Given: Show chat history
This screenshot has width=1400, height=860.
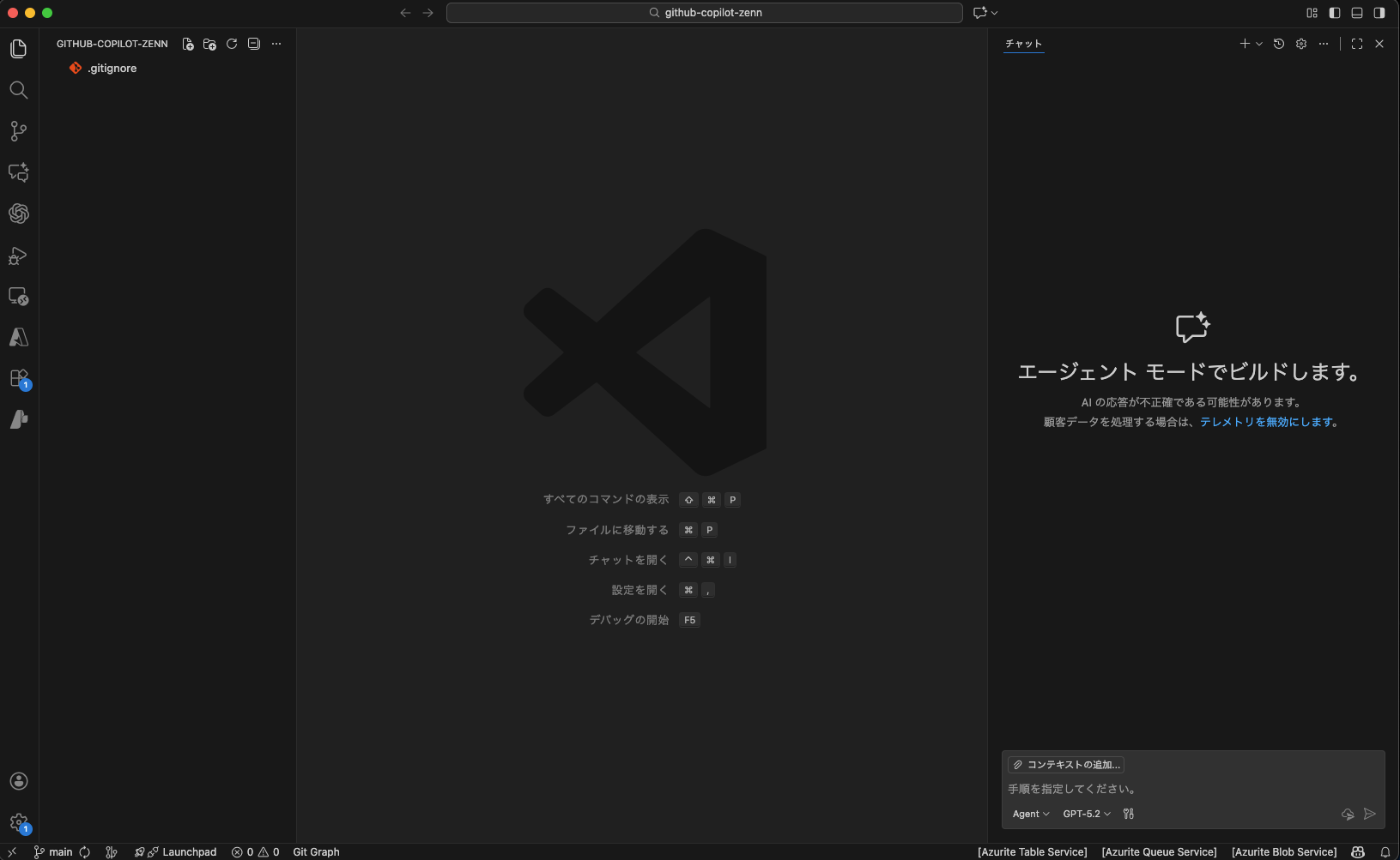Looking at the screenshot, I should pos(1279,44).
